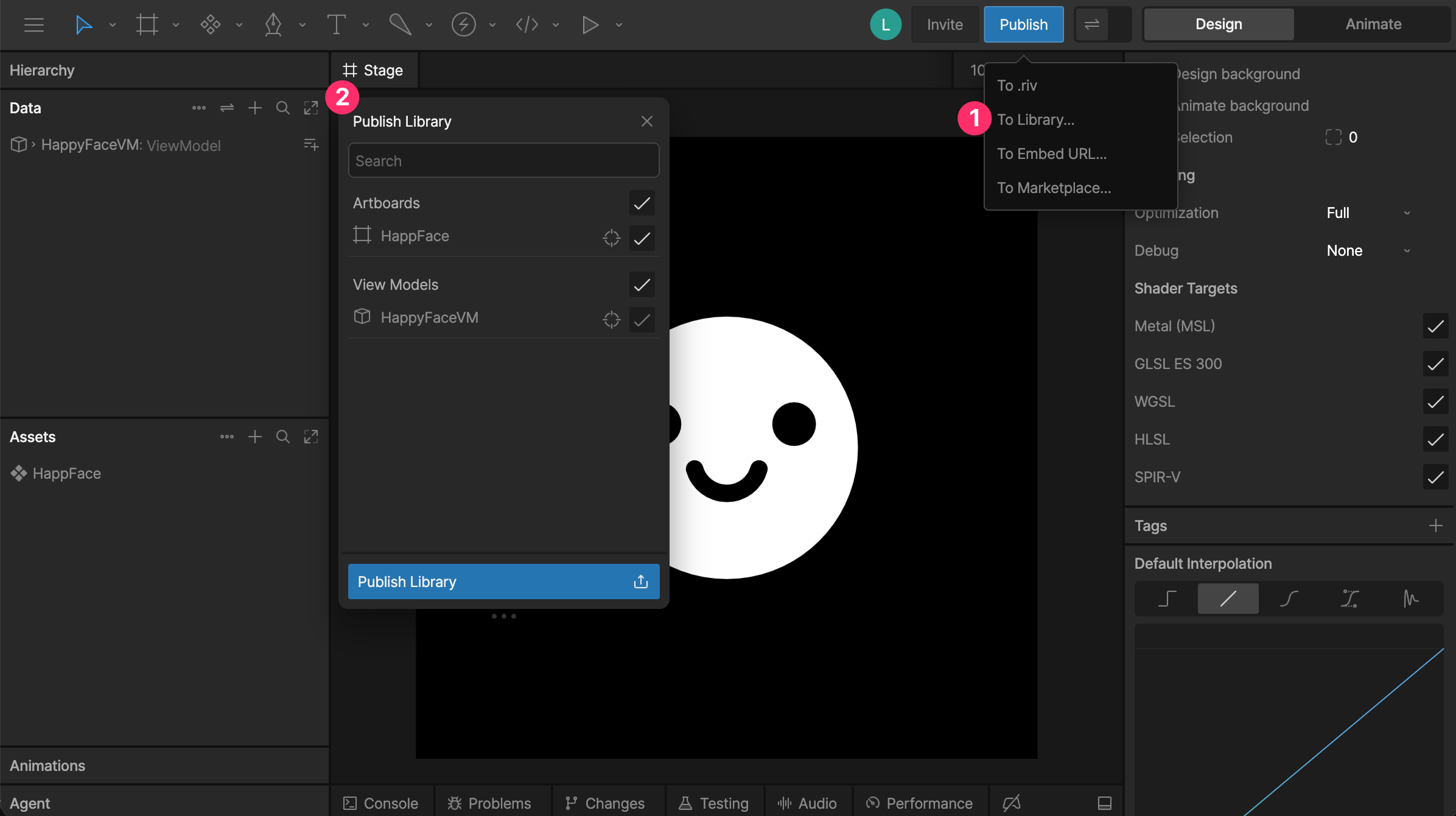Open the Console tab
Viewport: 1456px width, 816px height.
pyautogui.click(x=380, y=803)
